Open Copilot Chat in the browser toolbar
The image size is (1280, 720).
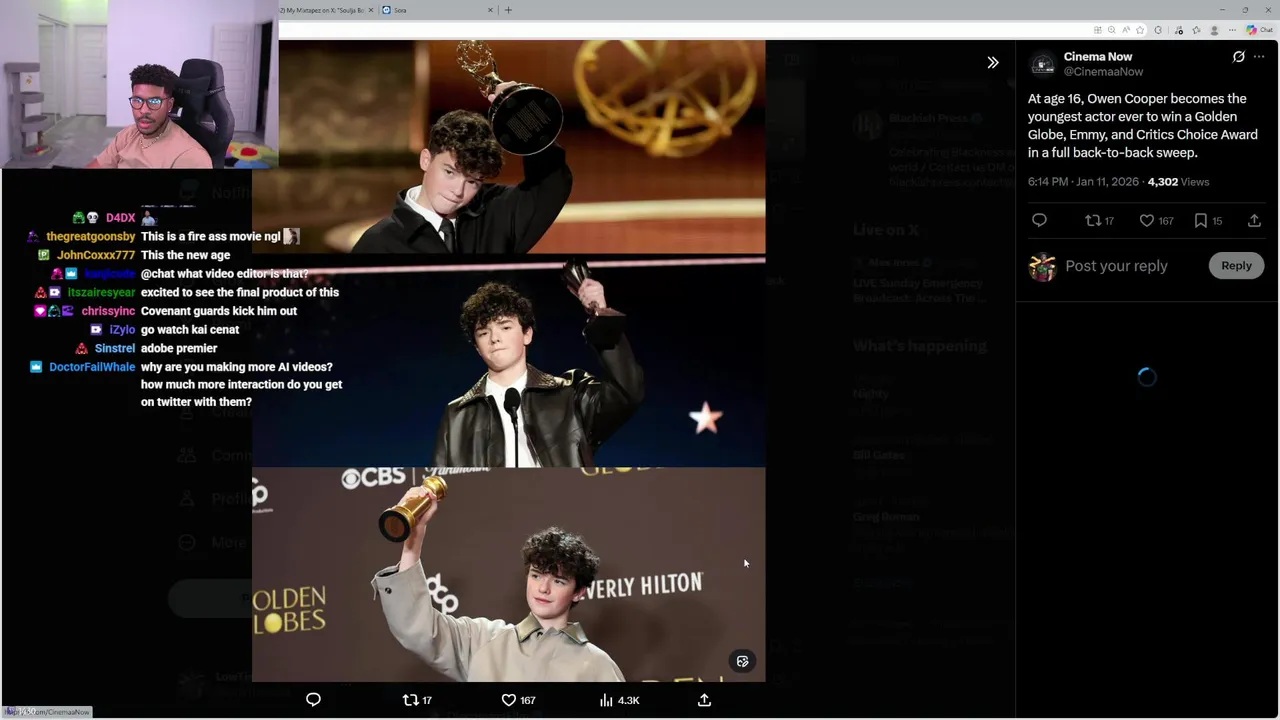pyautogui.click(x=1259, y=30)
